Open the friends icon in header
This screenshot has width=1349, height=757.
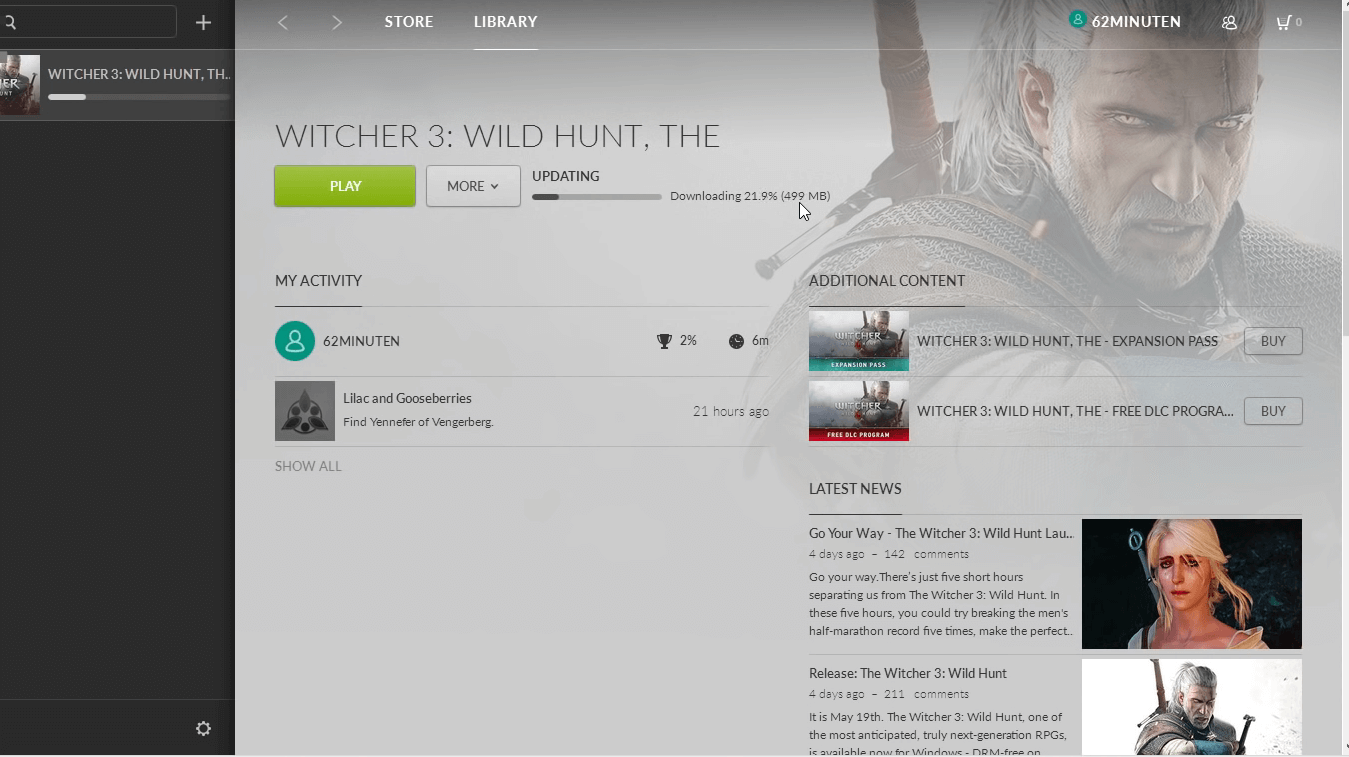point(1229,22)
